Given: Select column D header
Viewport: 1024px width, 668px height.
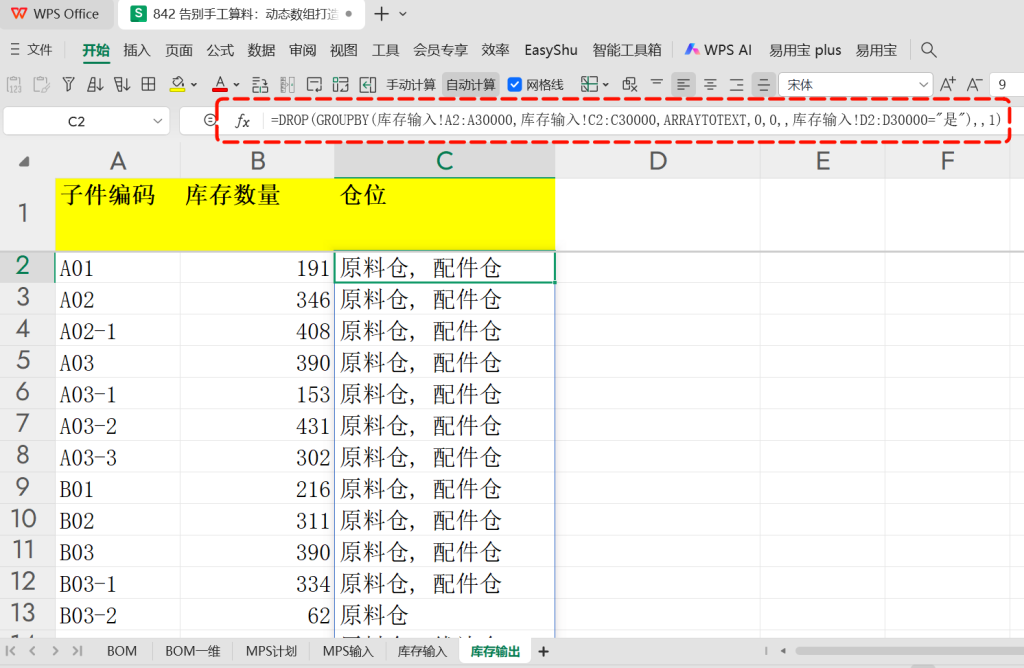Looking at the screenshot, I should coord(658,161).
